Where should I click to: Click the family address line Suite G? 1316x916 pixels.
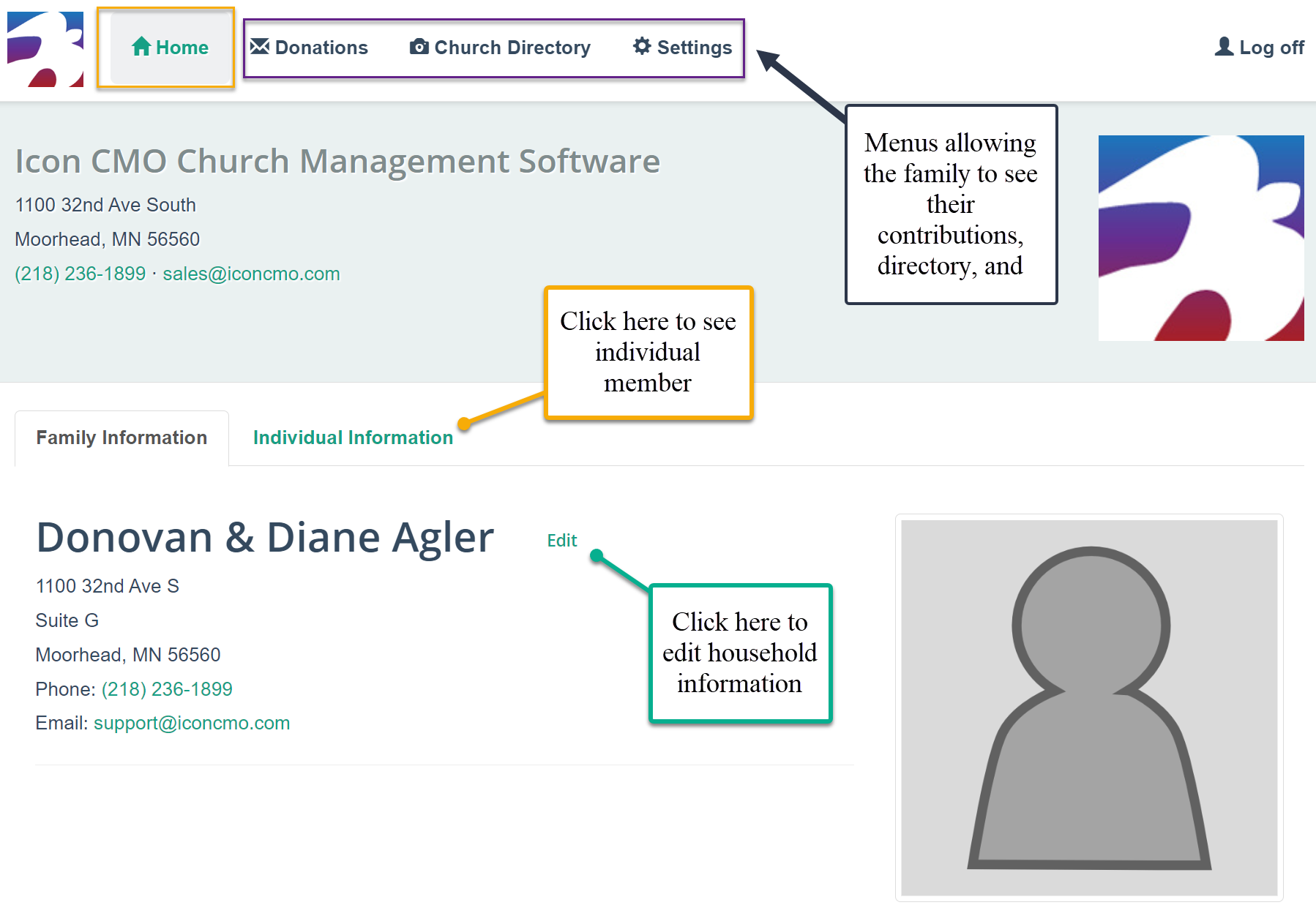[67, 620]
